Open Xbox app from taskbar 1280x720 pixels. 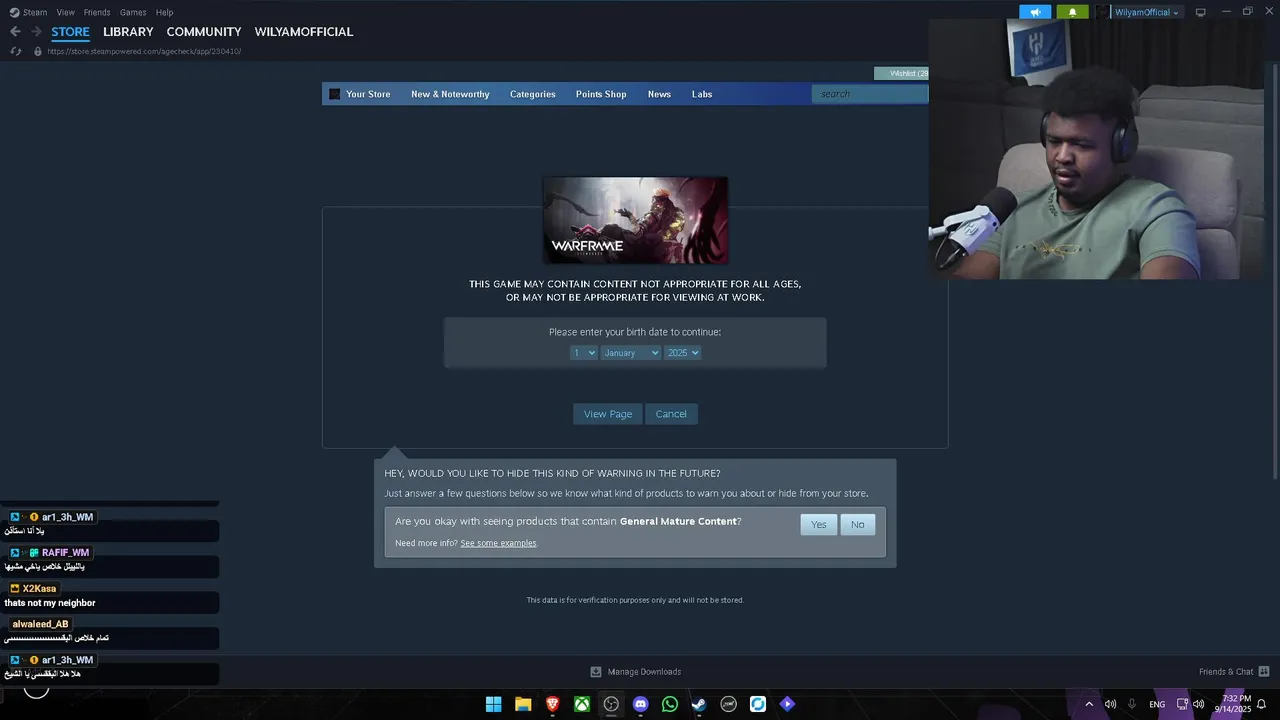pos(581,704)
